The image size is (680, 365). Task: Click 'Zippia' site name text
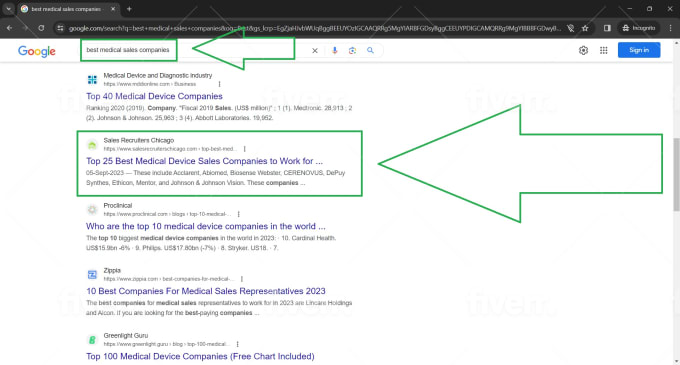[112, 270]
